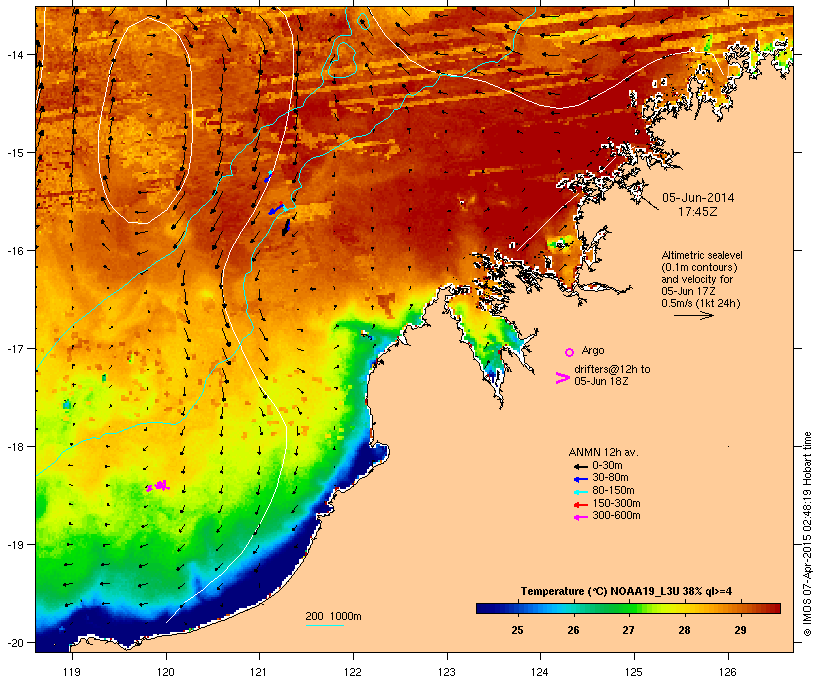Screen dimensions: 820x680
Task: Click the cyan 80-150m legend arrow
Action: click(580, 492)
